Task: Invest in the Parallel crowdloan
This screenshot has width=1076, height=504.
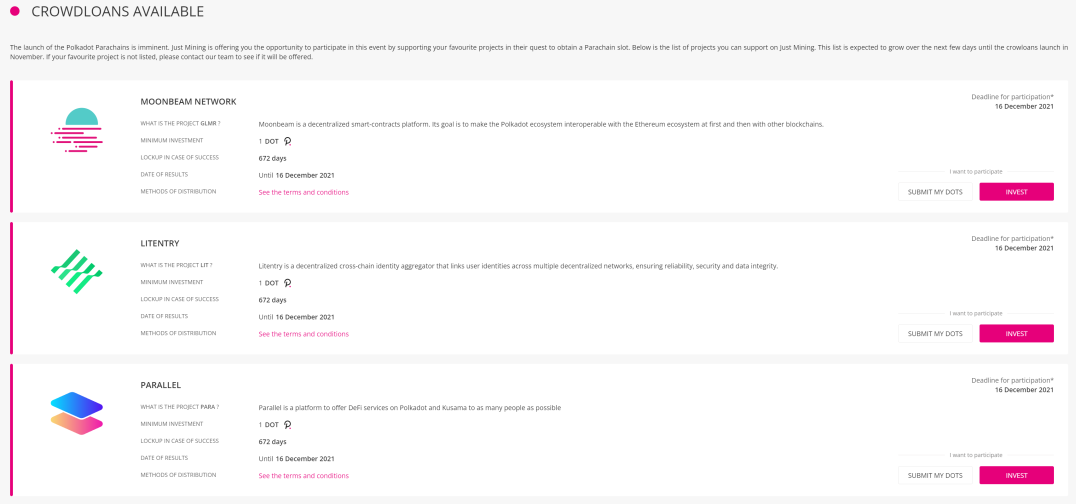Action: [1016, 475]
